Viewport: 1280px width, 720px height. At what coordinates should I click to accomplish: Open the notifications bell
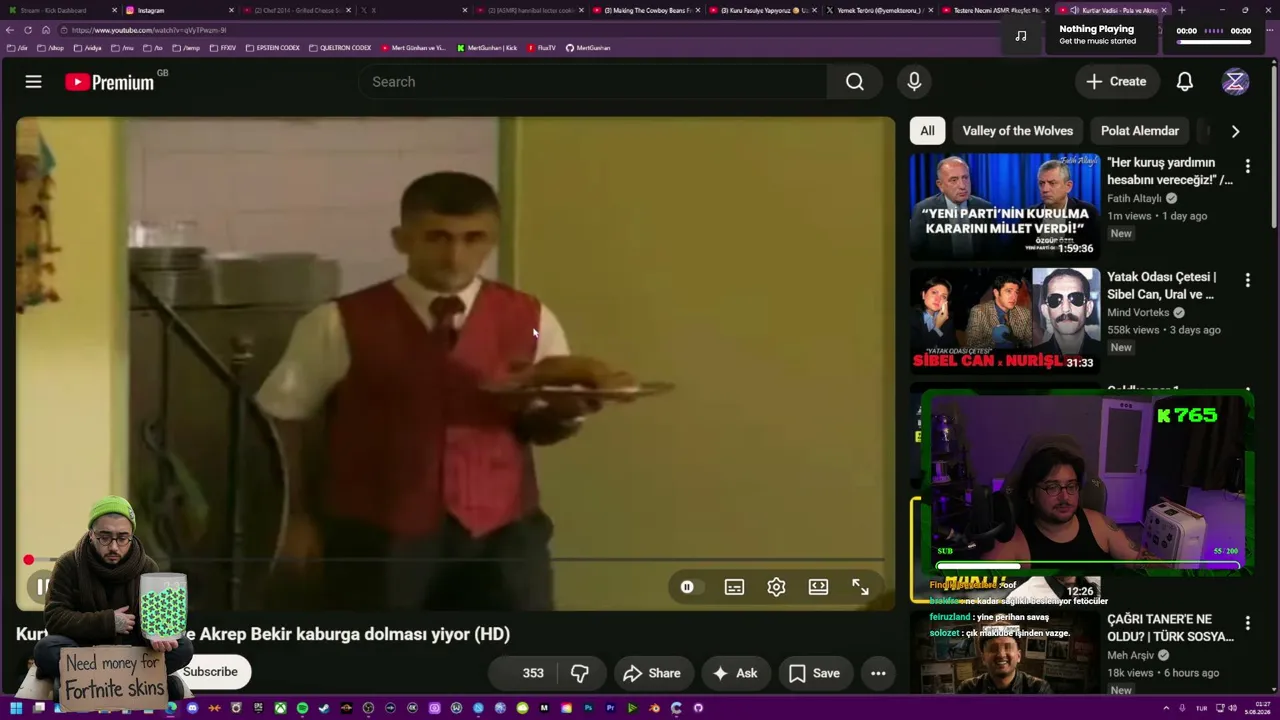[x=1185, y=82]
